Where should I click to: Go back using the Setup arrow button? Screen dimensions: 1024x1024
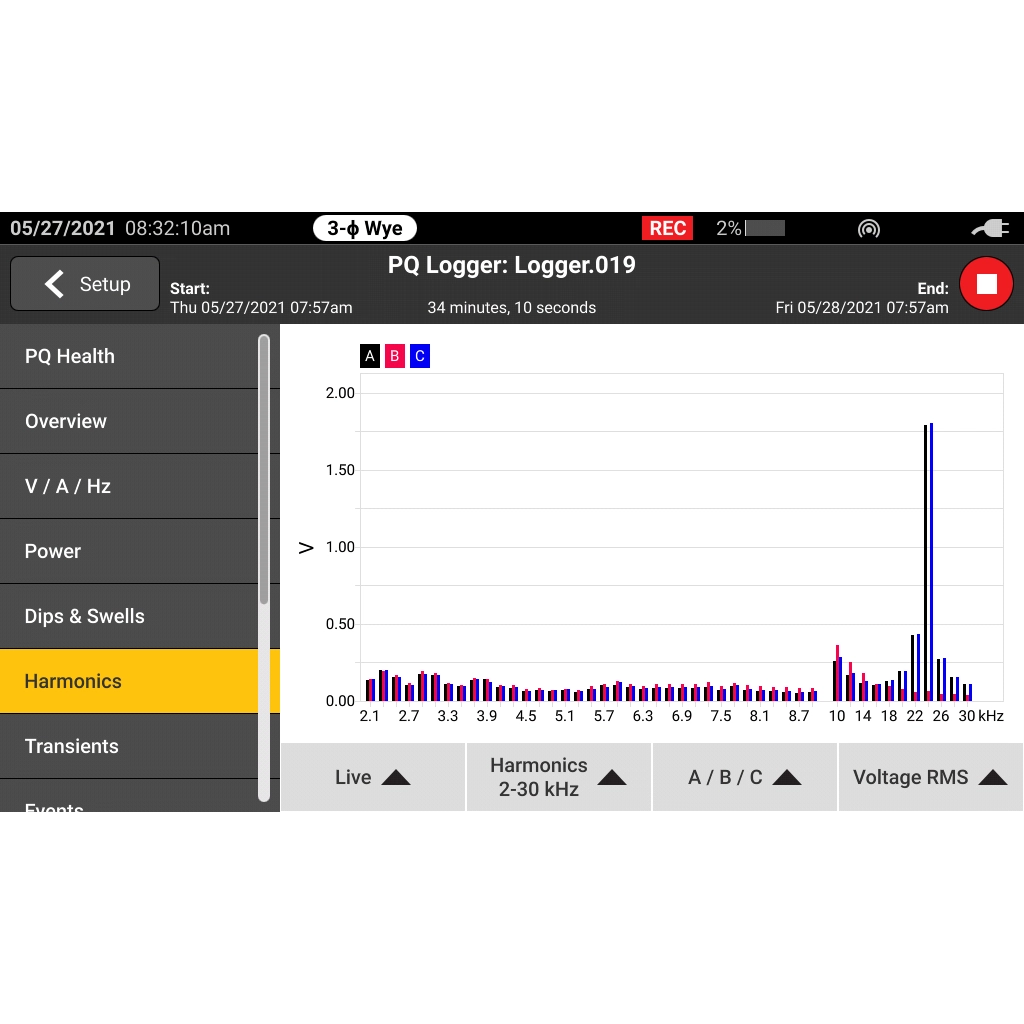[x=85, y=283]
